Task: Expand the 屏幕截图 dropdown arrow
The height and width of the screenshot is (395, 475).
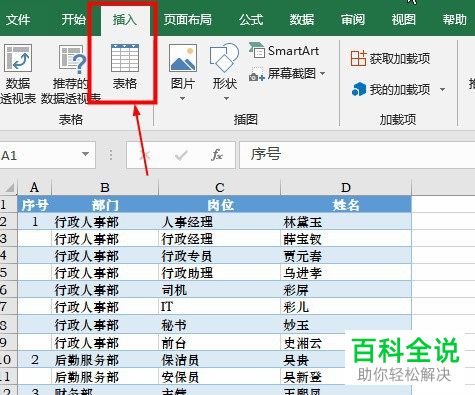Action: [323, 73]
